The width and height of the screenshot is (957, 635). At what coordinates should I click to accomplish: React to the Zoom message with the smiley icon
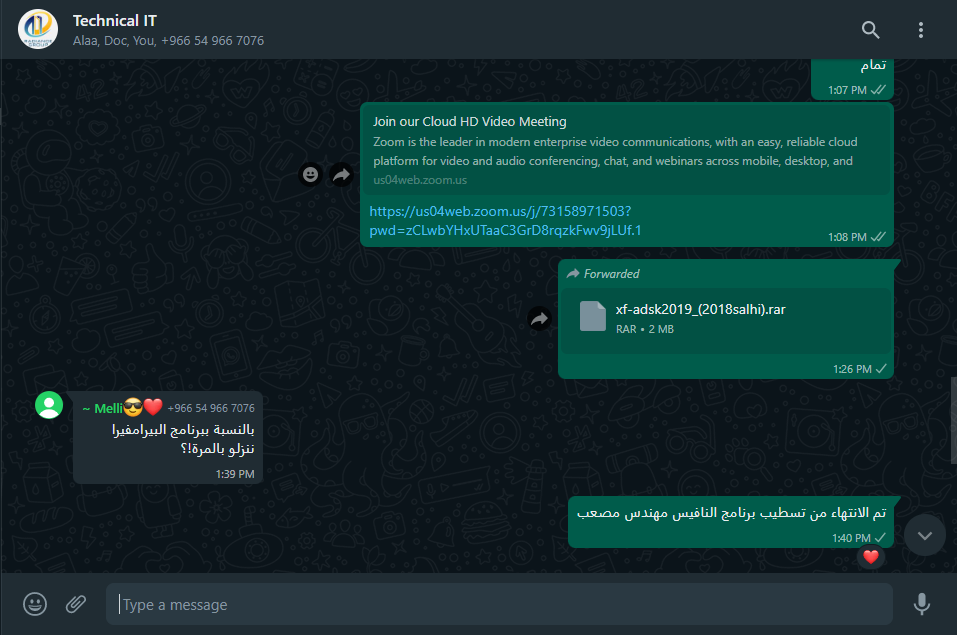(x=311, y=175)
